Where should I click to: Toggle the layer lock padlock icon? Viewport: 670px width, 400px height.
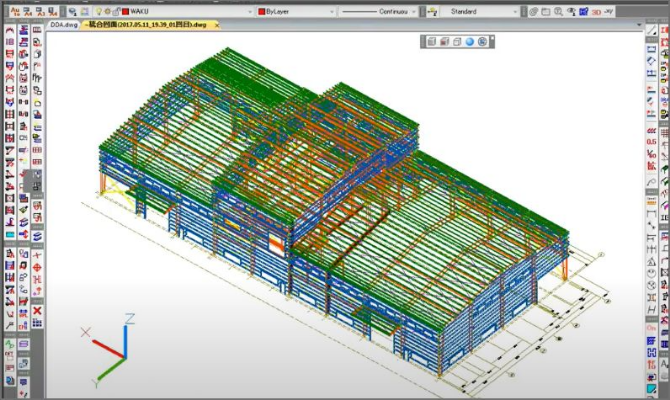coord(116,12)
